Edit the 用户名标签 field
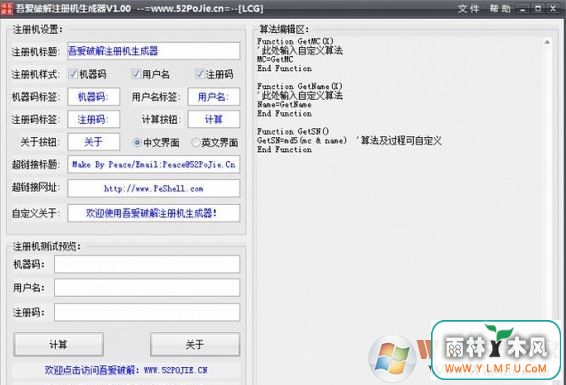566x385 pixels. [x=214, y=97]
